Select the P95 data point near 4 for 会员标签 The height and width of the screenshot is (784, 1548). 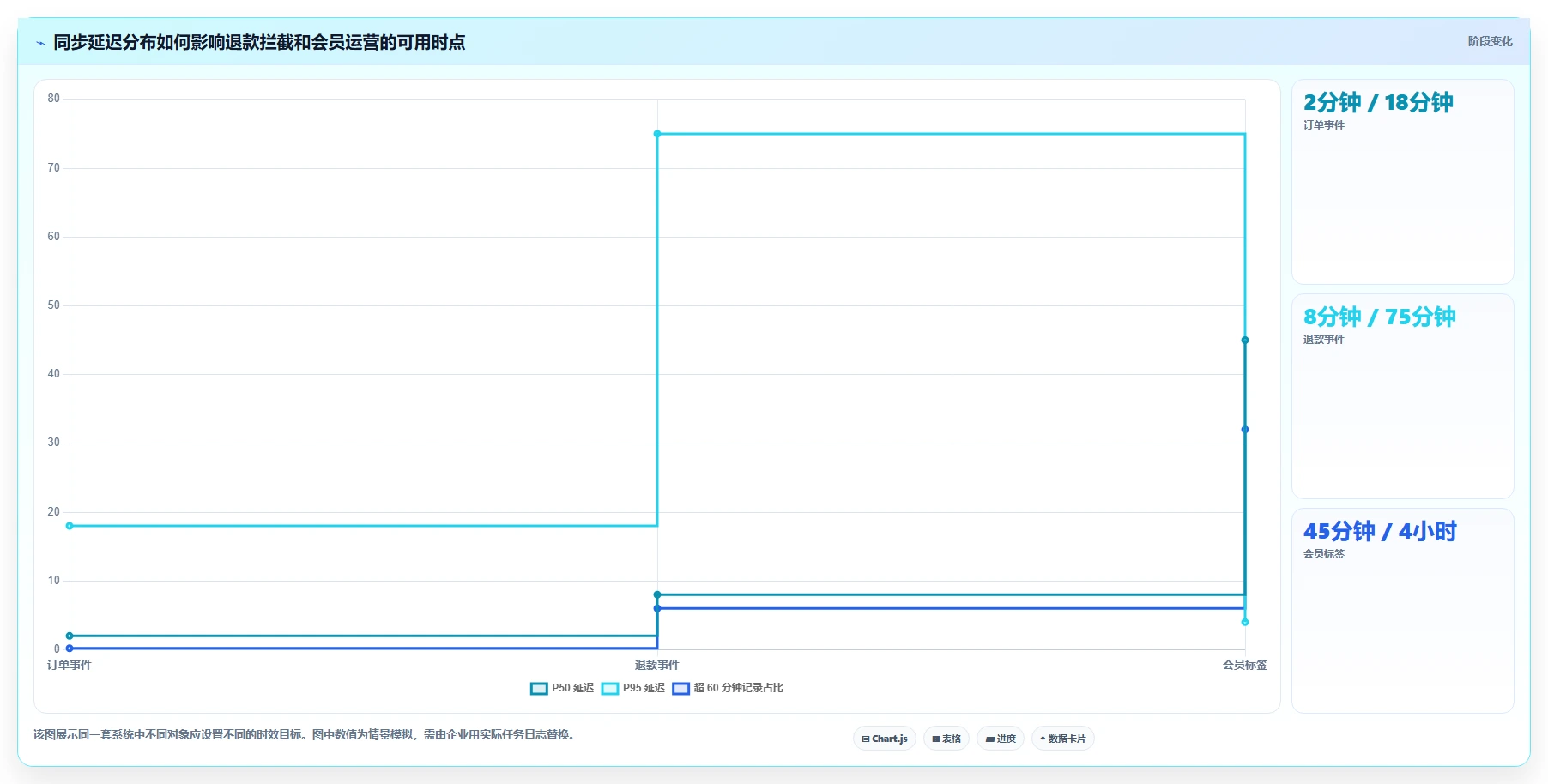[1245, 622]
